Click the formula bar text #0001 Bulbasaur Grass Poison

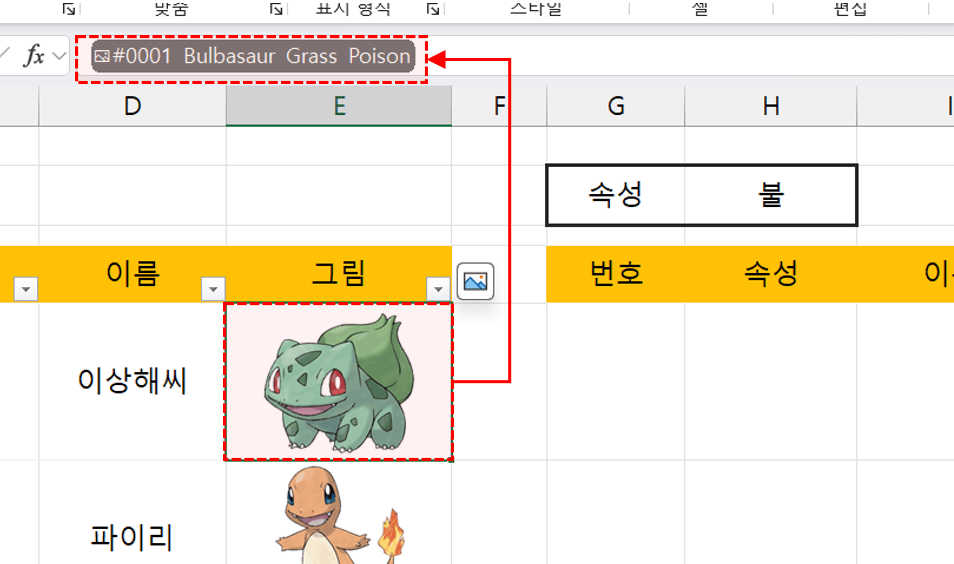[x=260, y=57]
